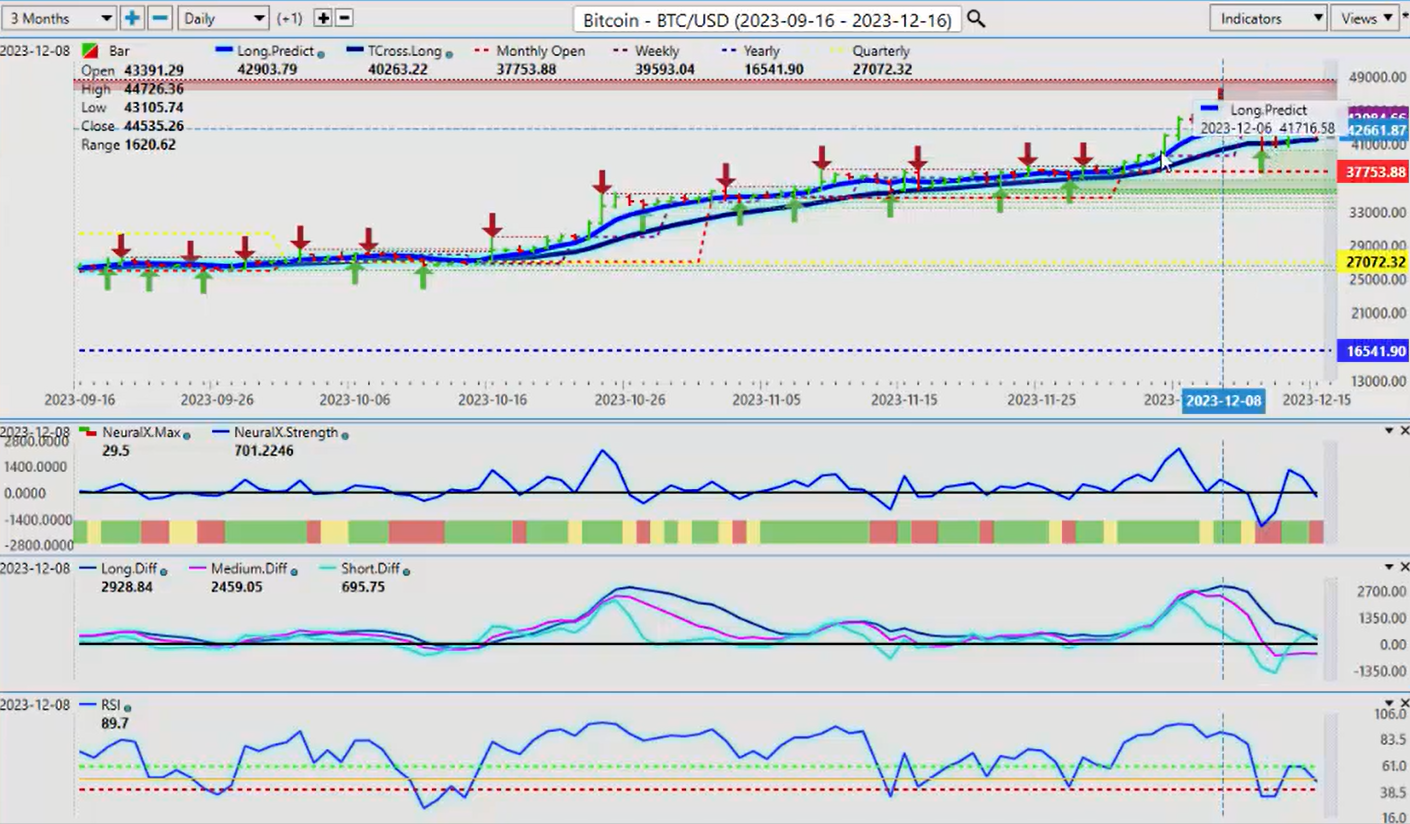
Task: Open the 3 Months range dropdown
Action: tap(60, 18)
